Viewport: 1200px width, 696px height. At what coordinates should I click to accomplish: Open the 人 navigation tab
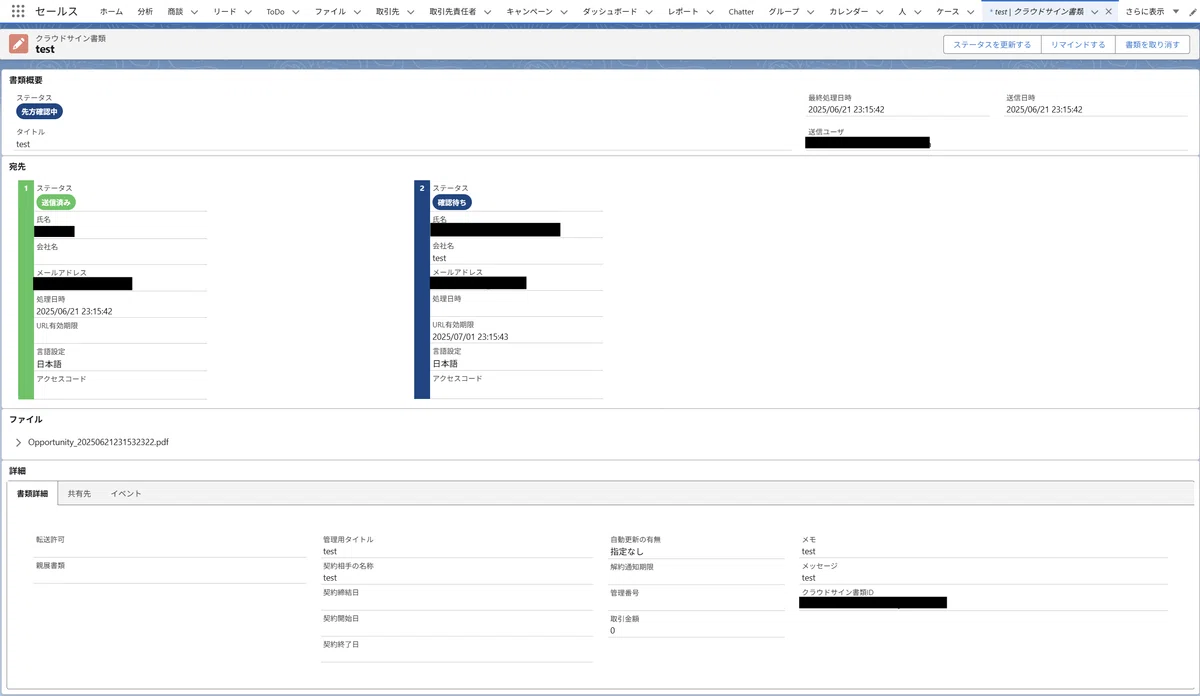902,11
